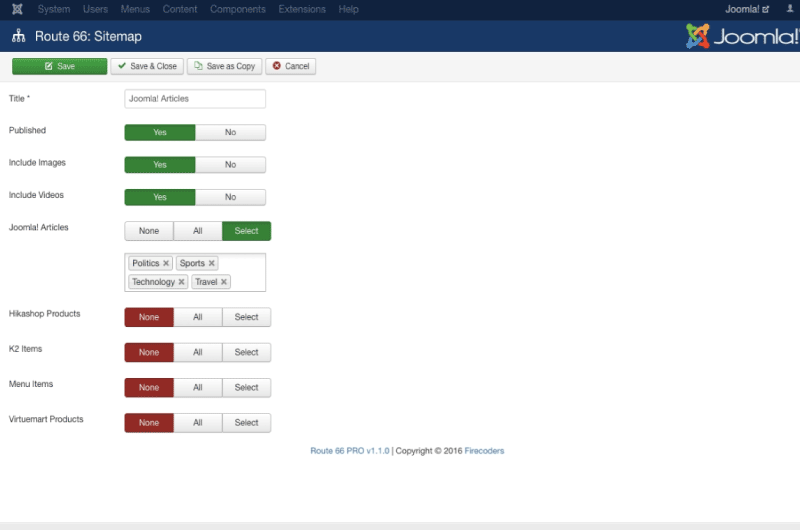
Task: Click Save & Close button
Action: (147, 66)
